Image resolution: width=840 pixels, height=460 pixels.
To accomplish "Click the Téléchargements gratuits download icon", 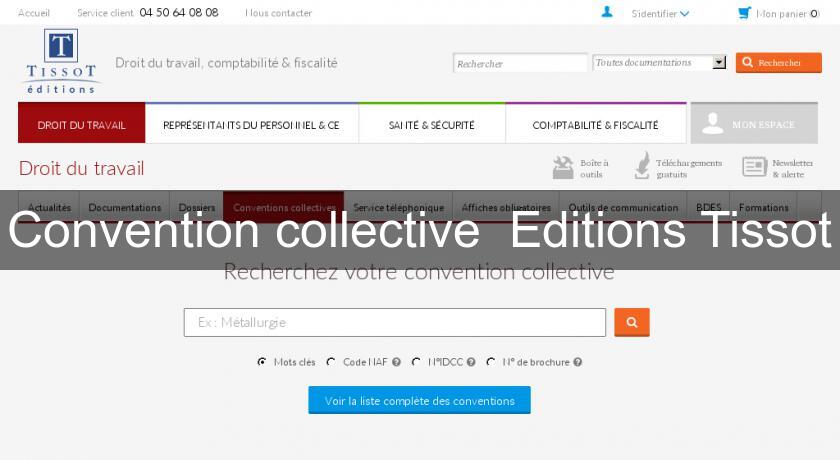I will [x=642, y=165].
